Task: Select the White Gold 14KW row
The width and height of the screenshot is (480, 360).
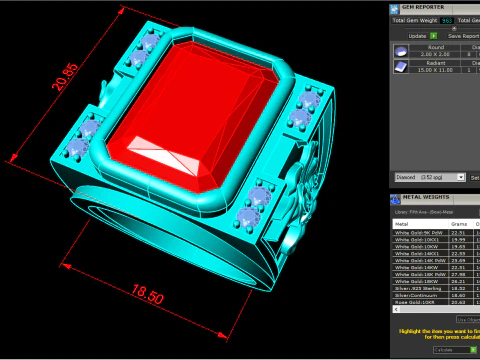Action: (436, 267)
